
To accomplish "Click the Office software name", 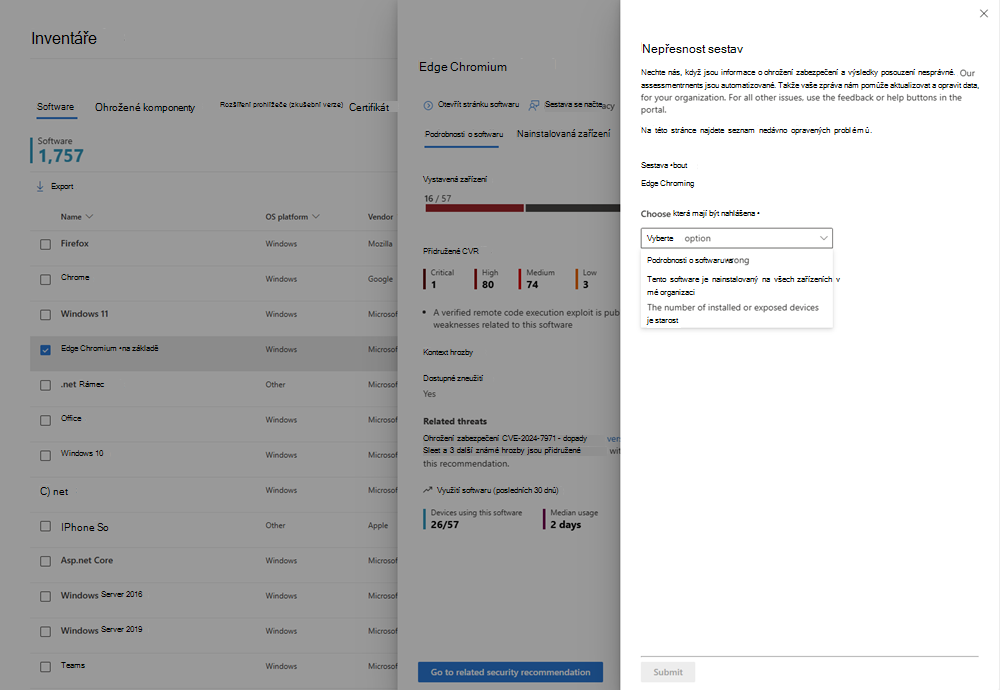I will click(x=71, y=418).
